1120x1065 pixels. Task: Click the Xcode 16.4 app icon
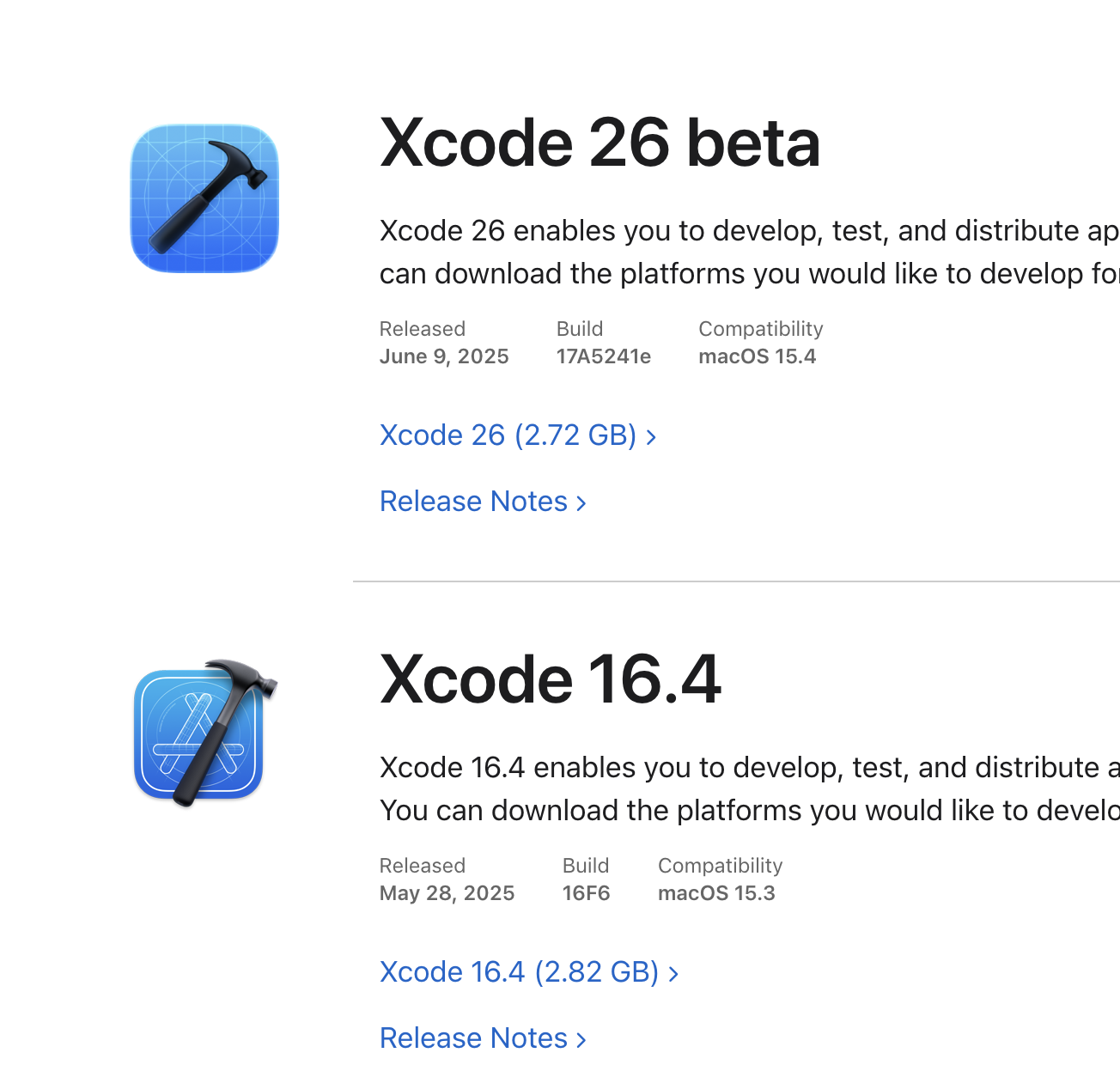point(206,733)
